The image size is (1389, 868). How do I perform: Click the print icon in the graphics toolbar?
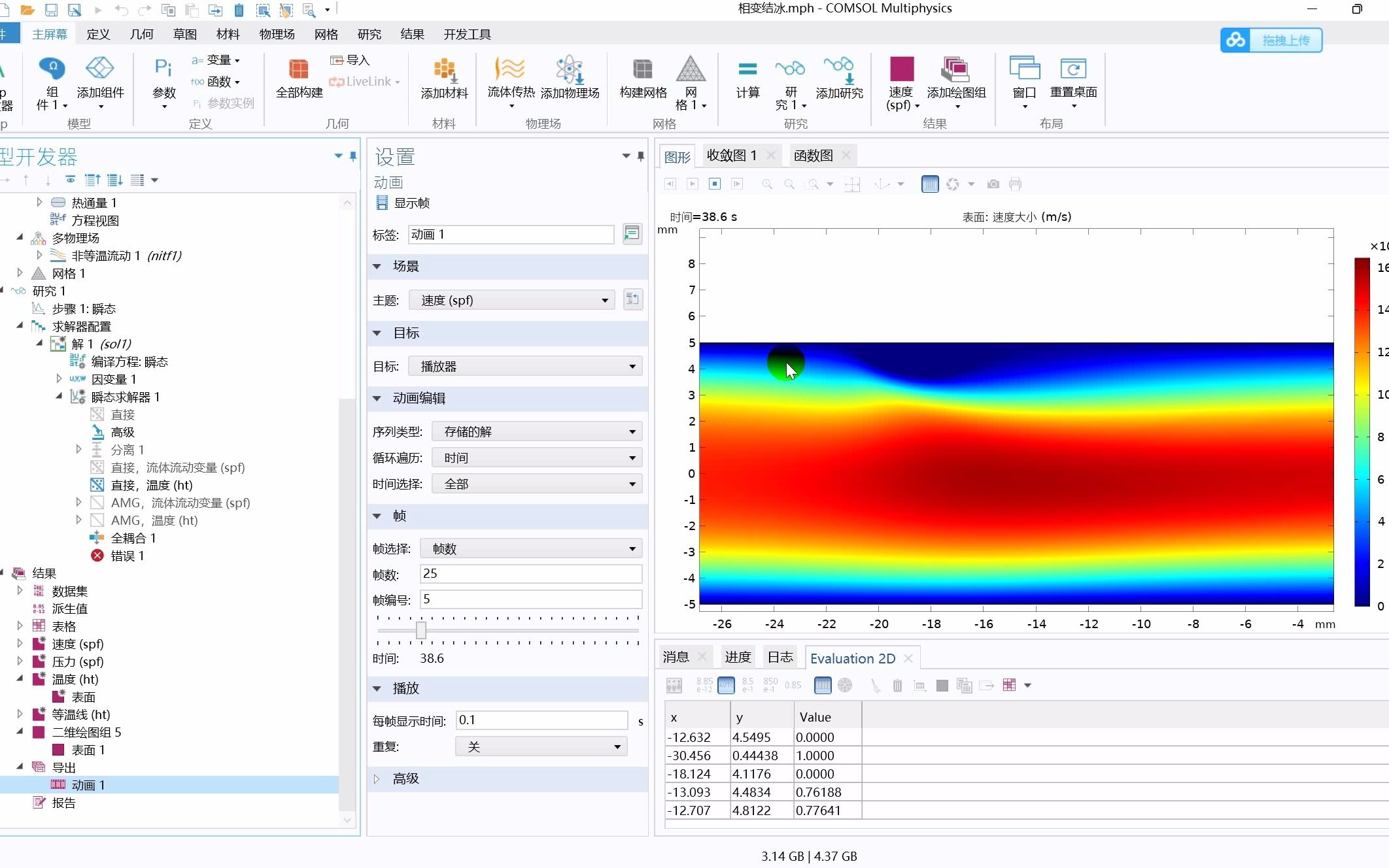[x=1016, y=184]
